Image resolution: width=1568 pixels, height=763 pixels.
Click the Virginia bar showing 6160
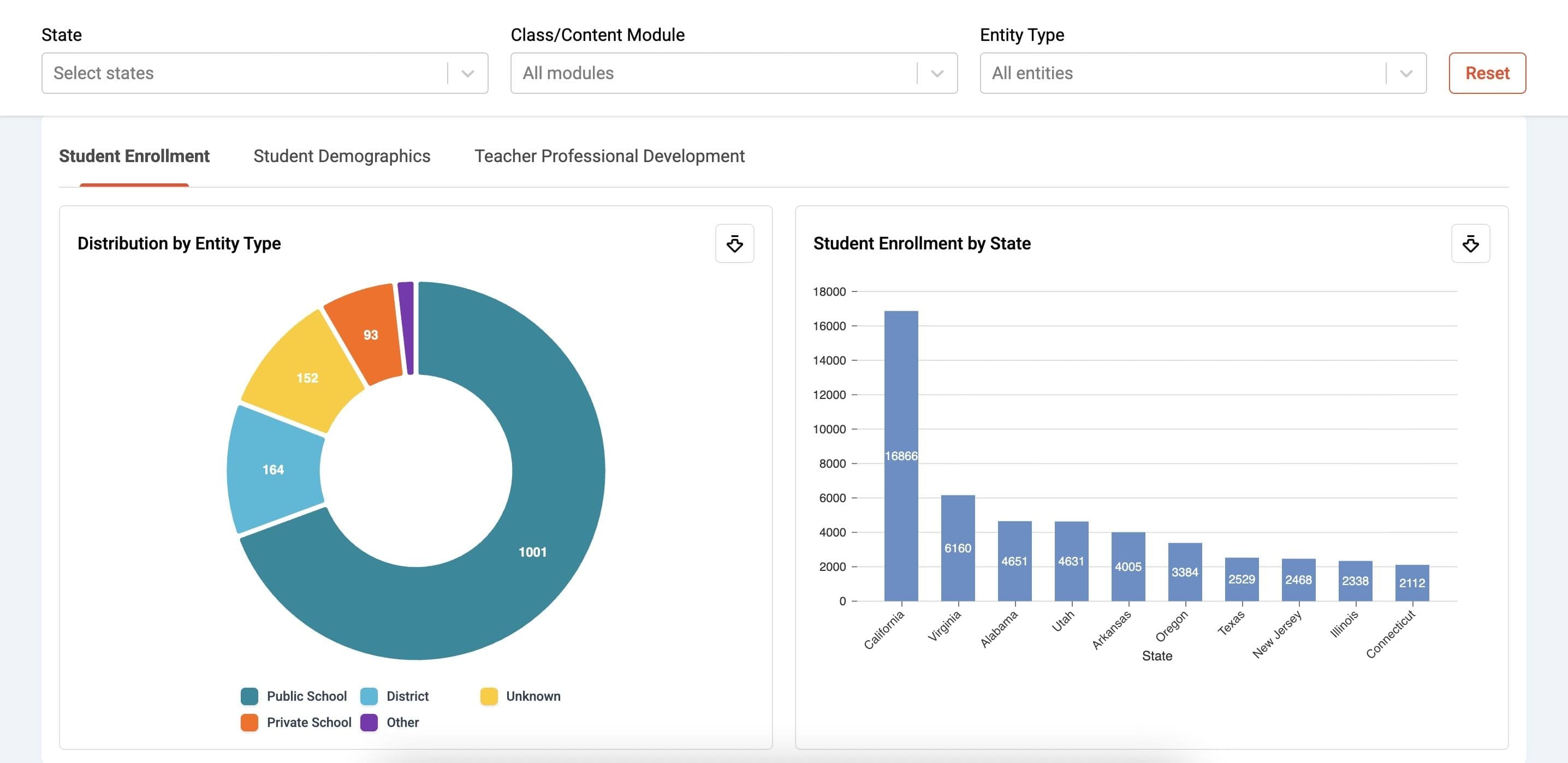(958, 547)
